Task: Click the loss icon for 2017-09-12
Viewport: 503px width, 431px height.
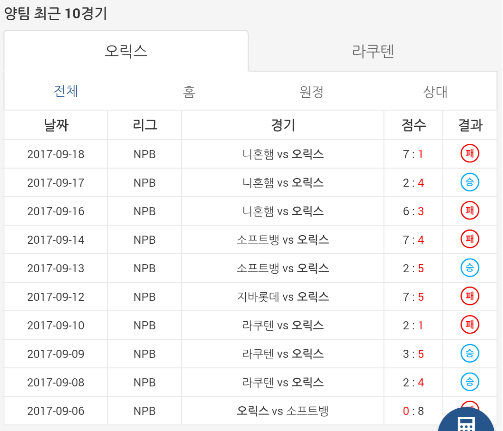Action: click(x=470, y=296)
